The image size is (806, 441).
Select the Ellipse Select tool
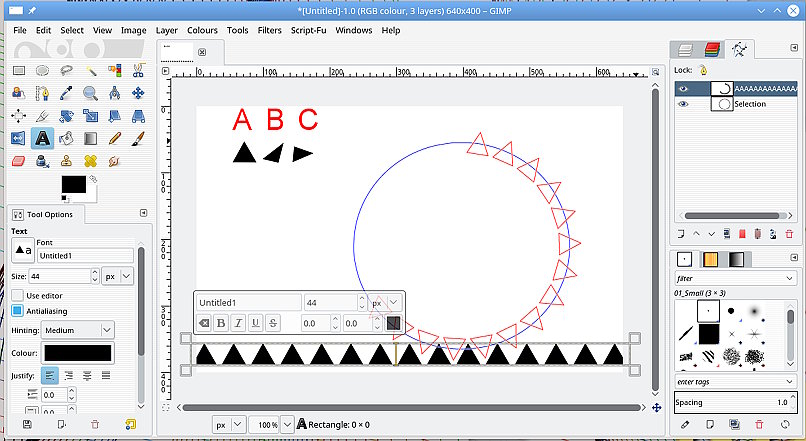pyautogui.click(x=42, y=70)
